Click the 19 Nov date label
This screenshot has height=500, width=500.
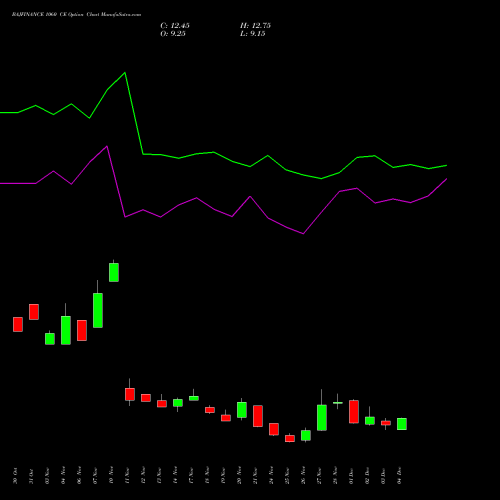click(x=223, y=476)
